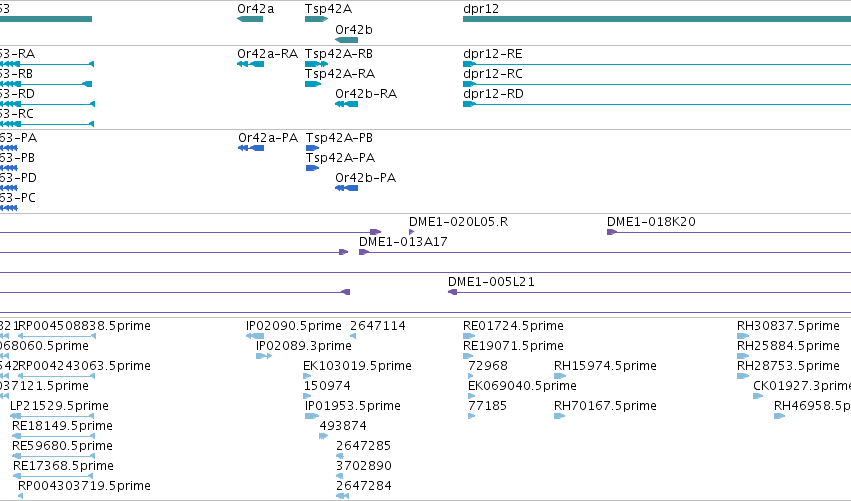Select EST RE18149.5prime

54,436
